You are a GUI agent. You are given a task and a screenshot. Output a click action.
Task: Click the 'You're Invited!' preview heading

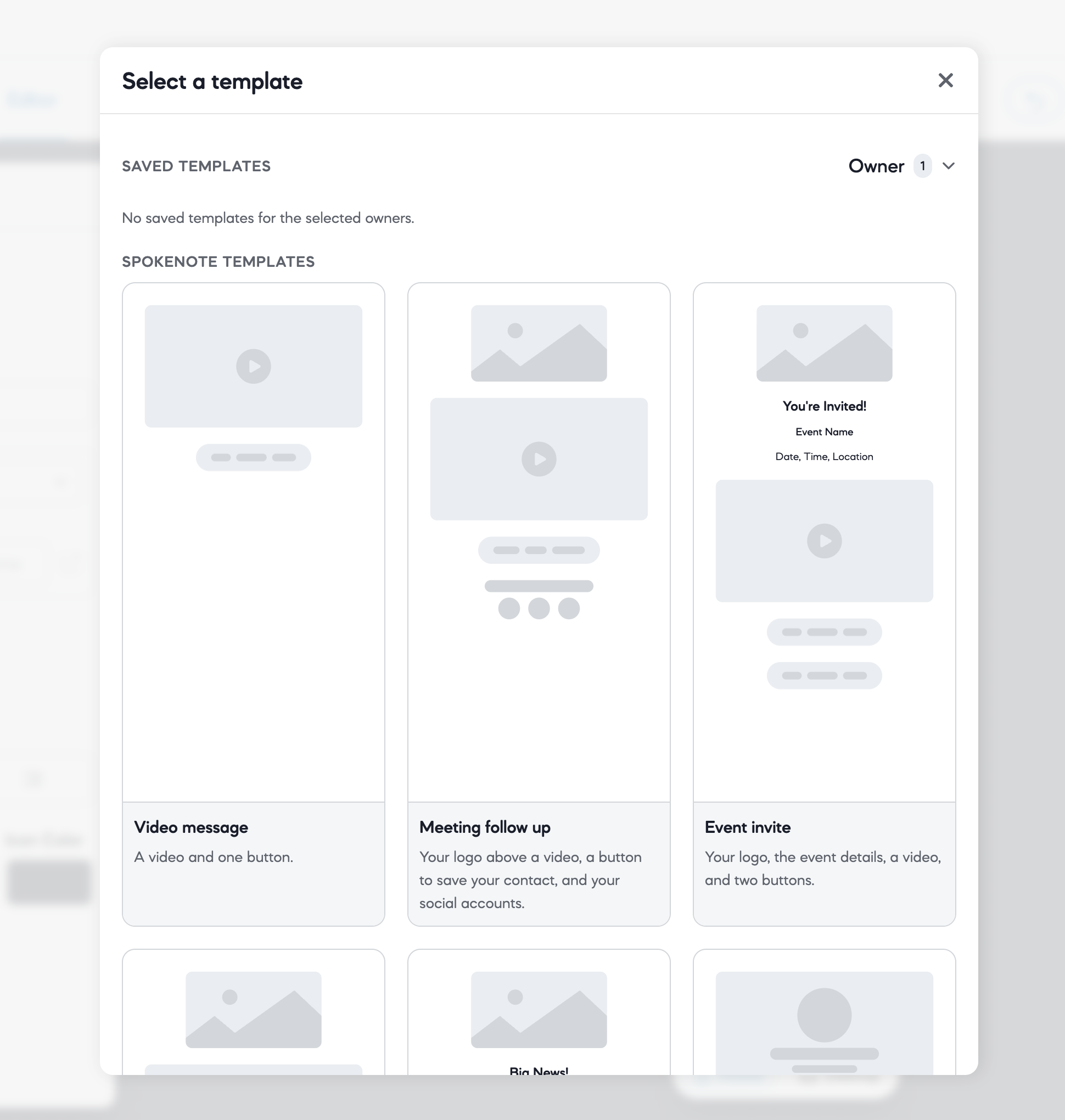825,406
